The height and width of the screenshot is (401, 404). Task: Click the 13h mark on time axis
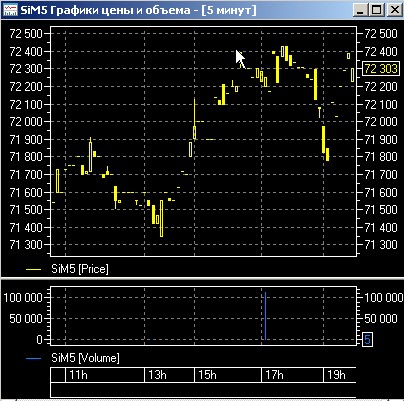point(157,375)
